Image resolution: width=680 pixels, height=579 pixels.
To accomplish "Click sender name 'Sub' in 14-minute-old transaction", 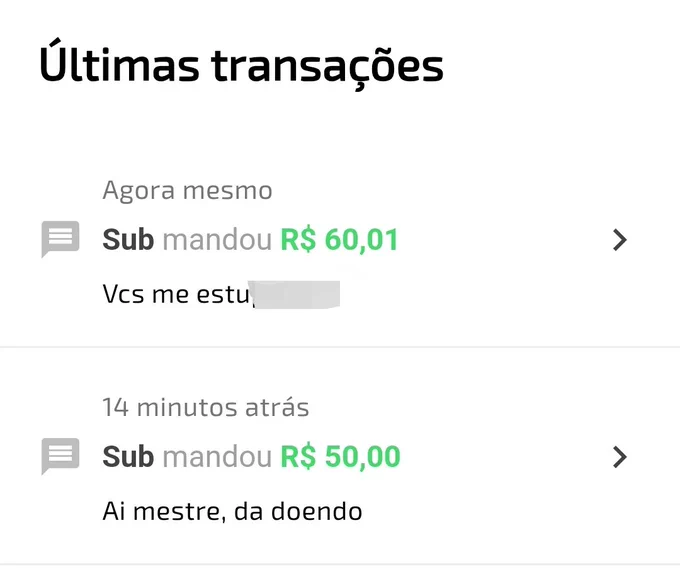I will coord(128,457).
